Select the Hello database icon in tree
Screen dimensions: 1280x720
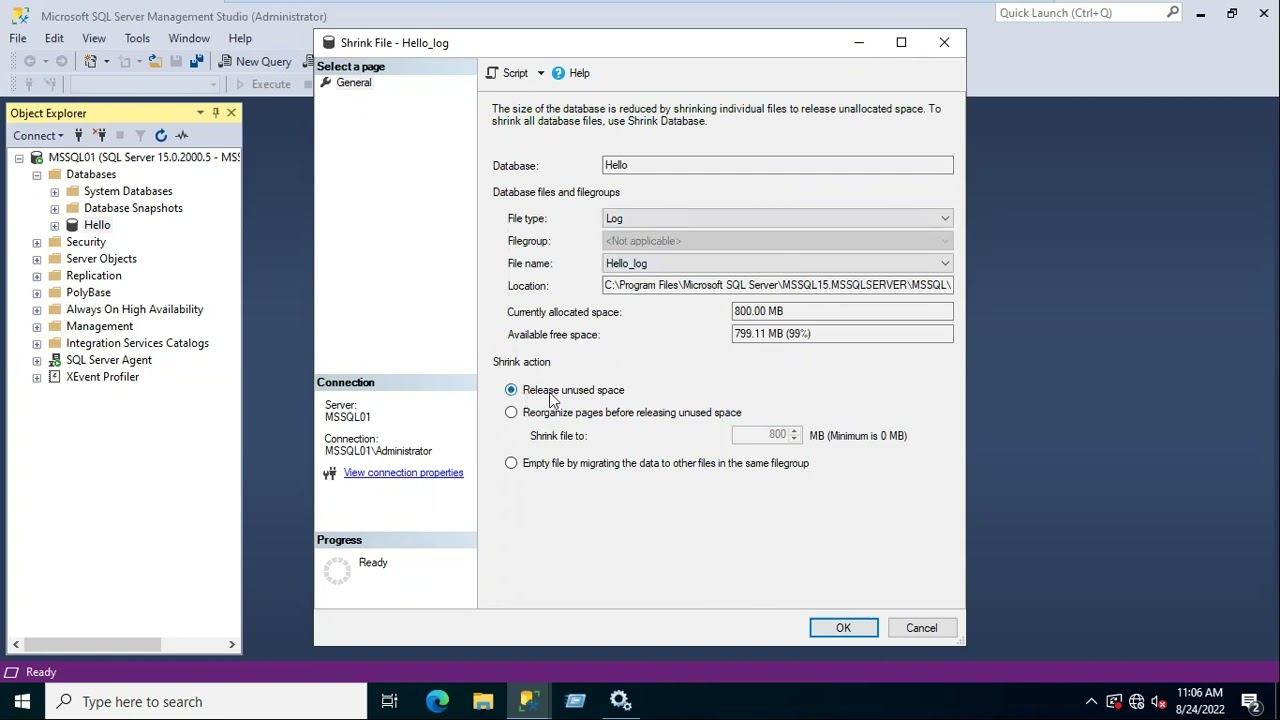click(72, 226)
